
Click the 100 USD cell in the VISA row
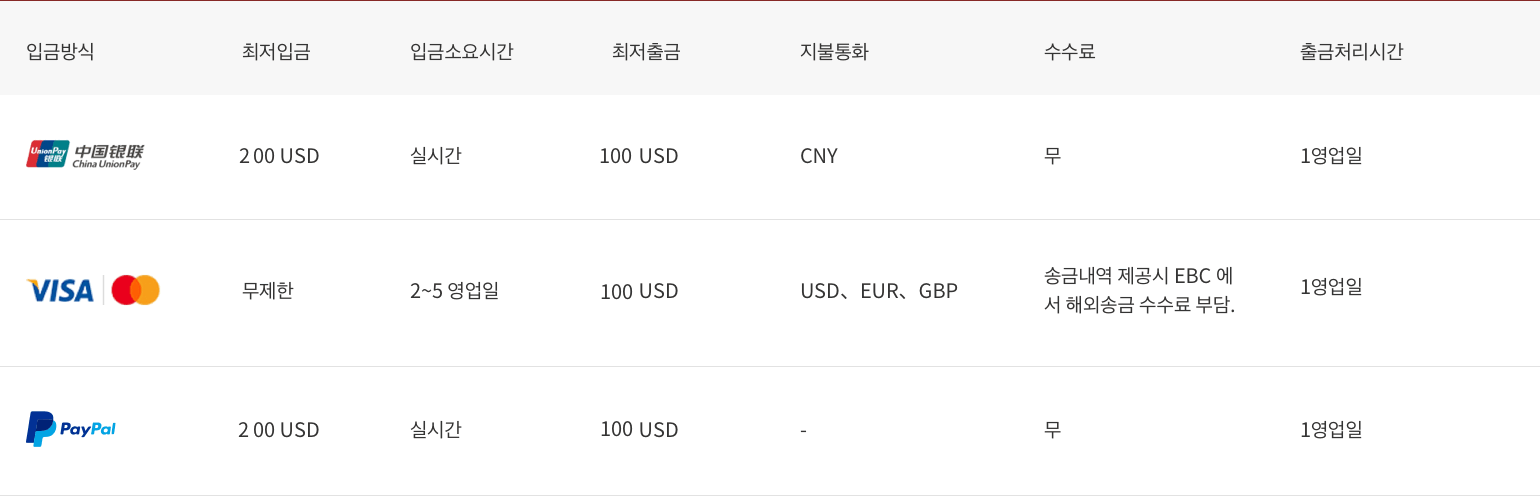(x=639, y=292)
